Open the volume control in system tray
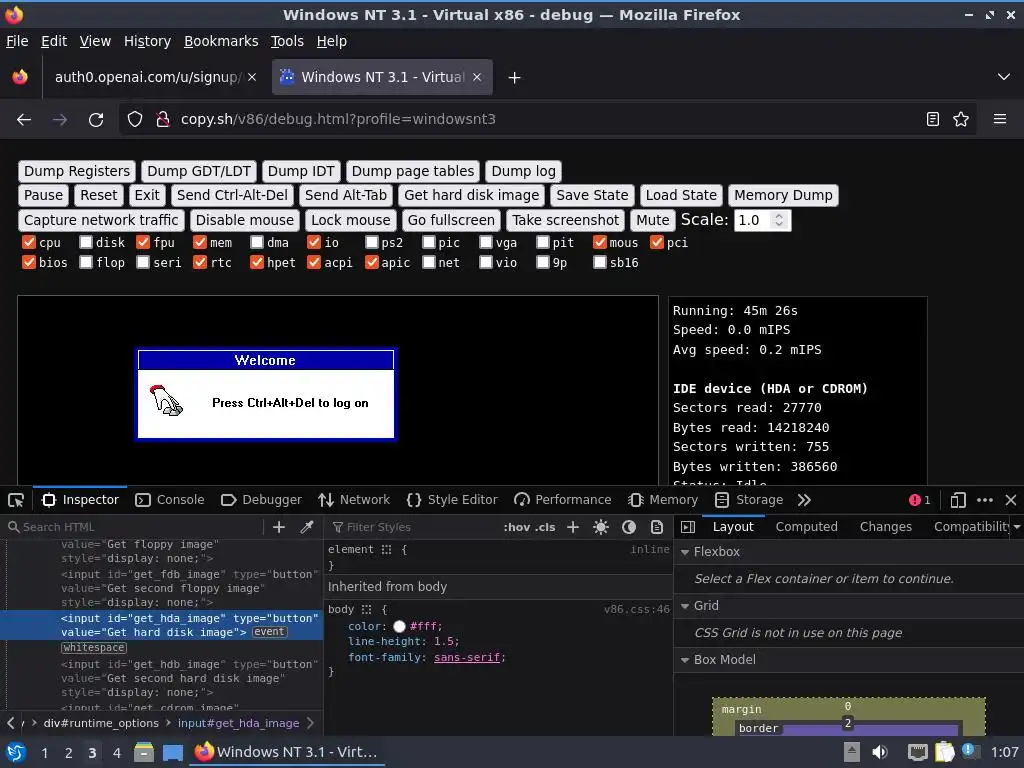The width and height of the screenshot is (1024, 768). click(x=880, y=752)
